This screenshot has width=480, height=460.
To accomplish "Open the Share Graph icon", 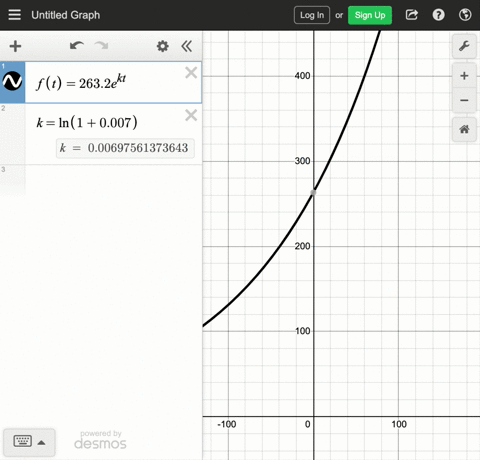I will tap(412, 15).
